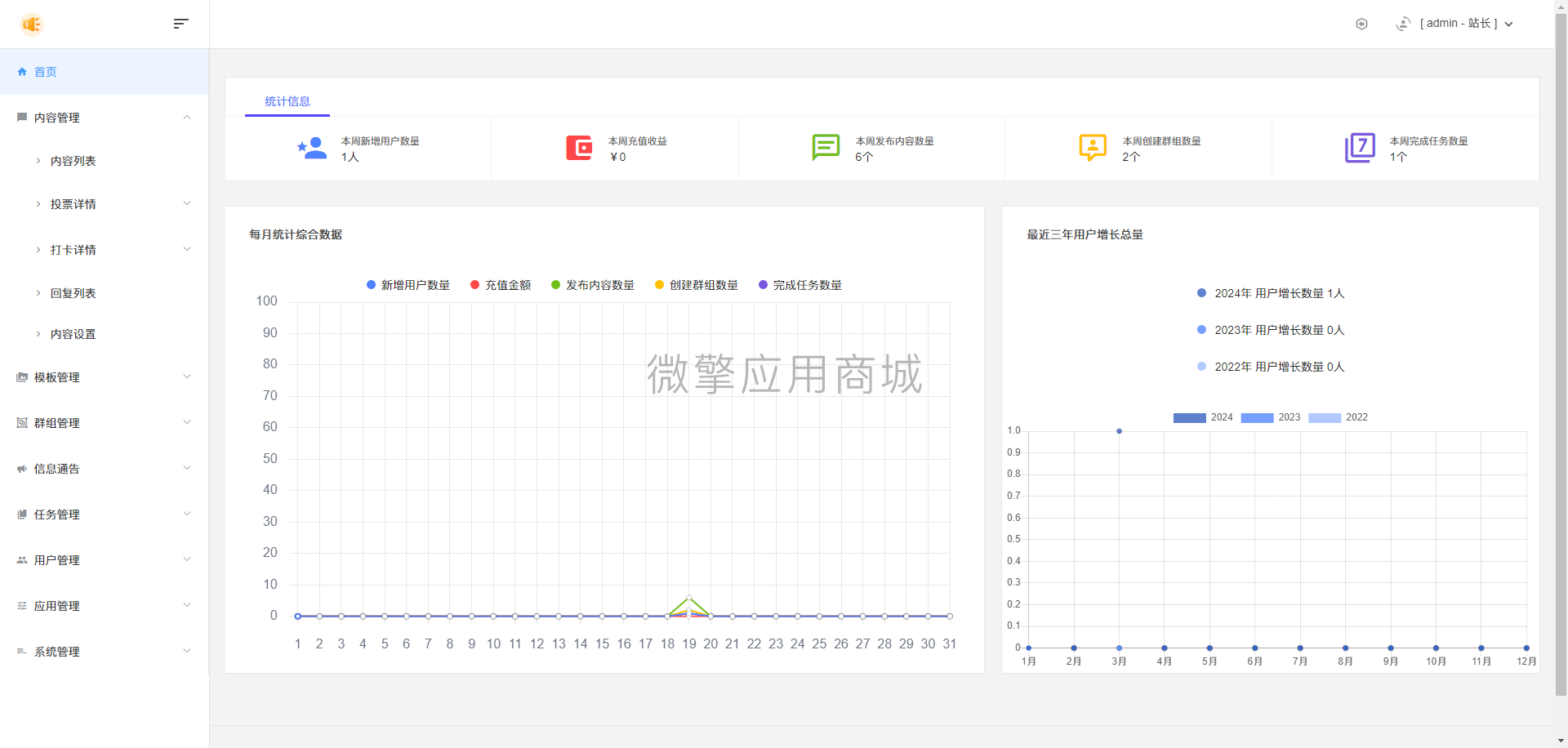
Task: Click the 模板管理 sidebar icon
Action: (x=22, y=377)
